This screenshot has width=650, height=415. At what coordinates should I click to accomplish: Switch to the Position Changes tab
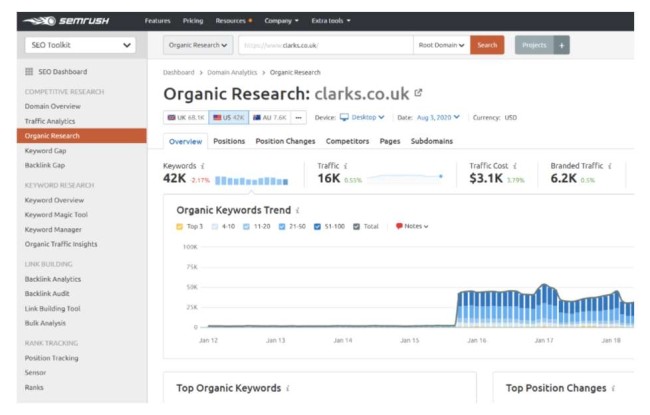tap(285, 141)
